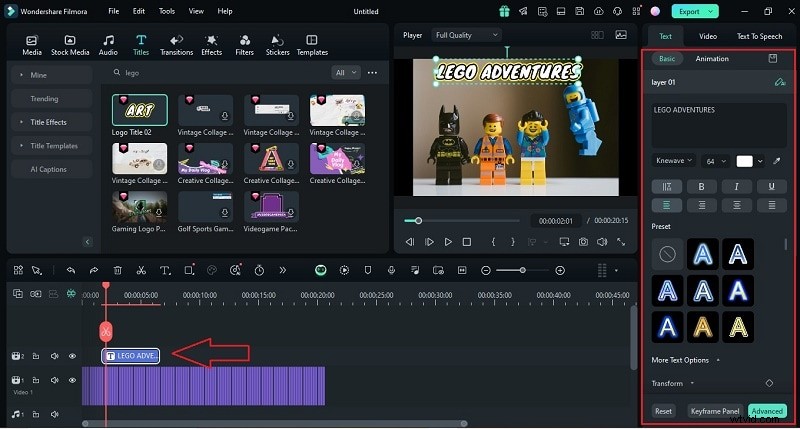800x429 pixels.
Task: Mute track 2 audio
Action: pyautogui.click(x=55, y=356)
